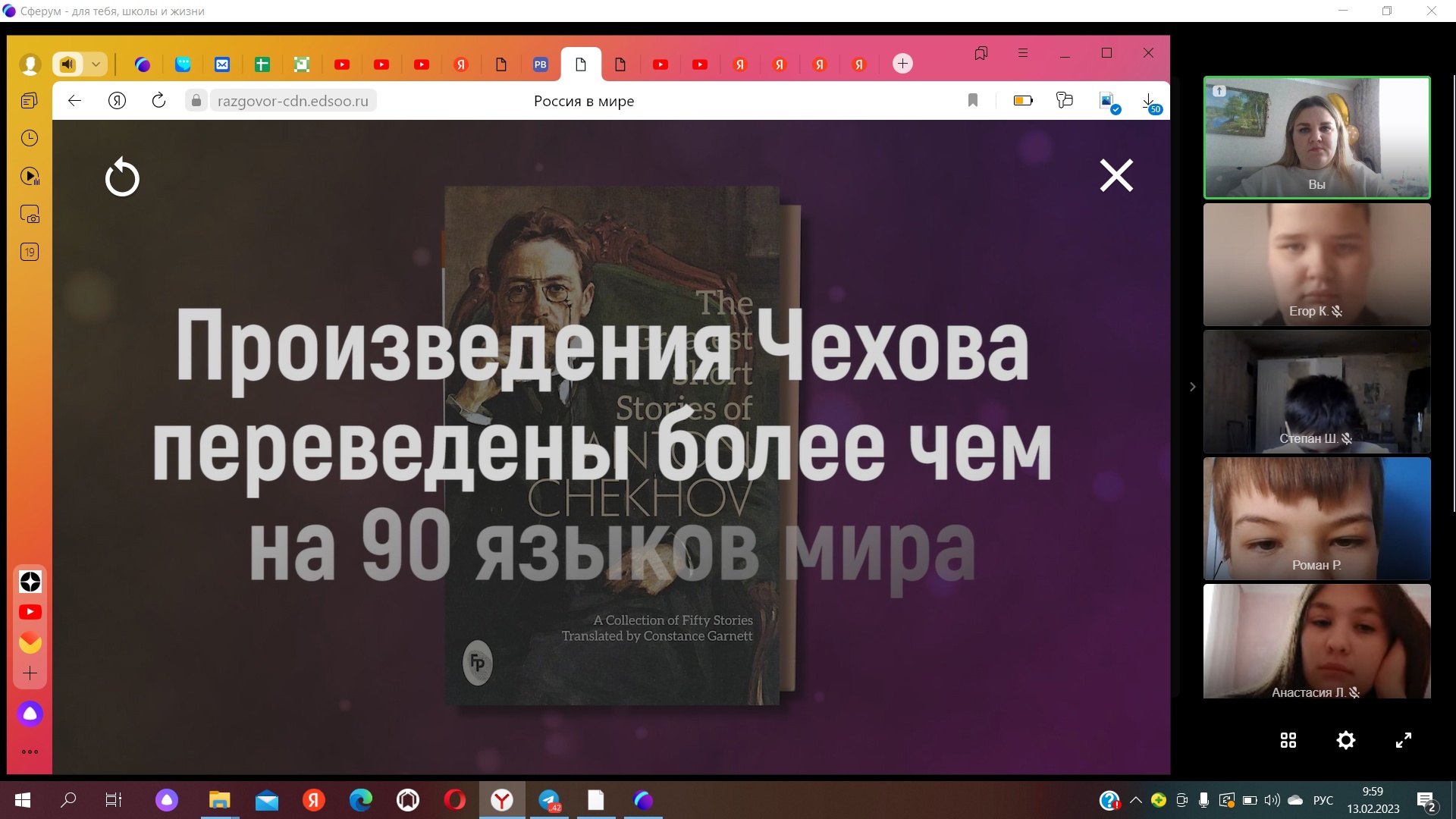Open browsing history clock in sidebar
The image size is (1456, 819).
click(30, 138)
